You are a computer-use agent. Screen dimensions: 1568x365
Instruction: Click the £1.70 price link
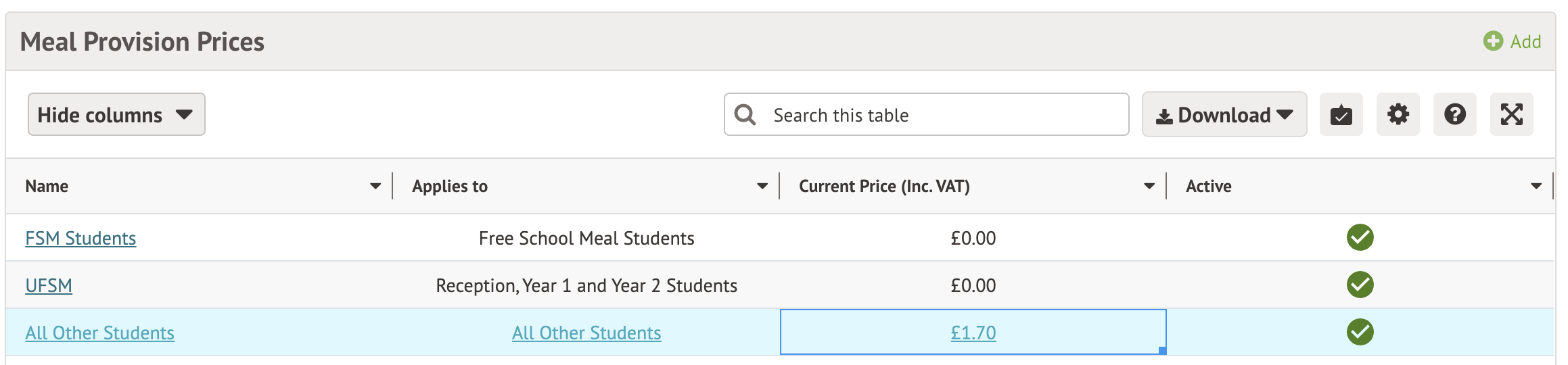coord(973,333)
